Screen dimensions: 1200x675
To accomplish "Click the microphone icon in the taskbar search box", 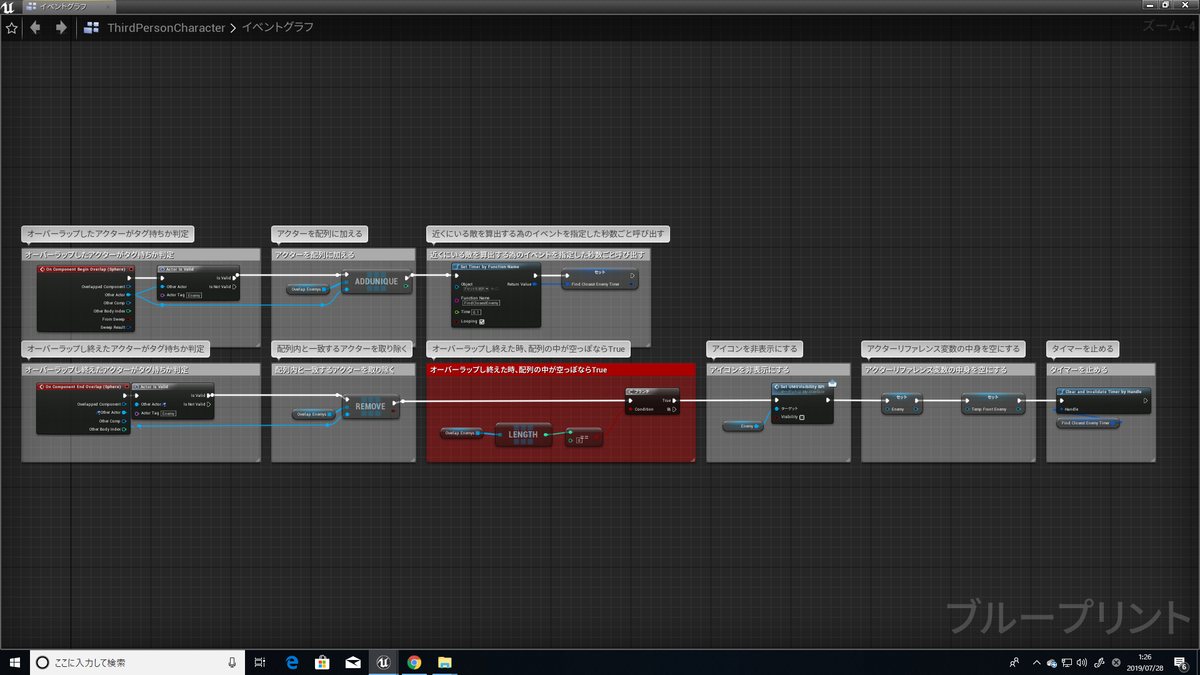I will point(231,662).
